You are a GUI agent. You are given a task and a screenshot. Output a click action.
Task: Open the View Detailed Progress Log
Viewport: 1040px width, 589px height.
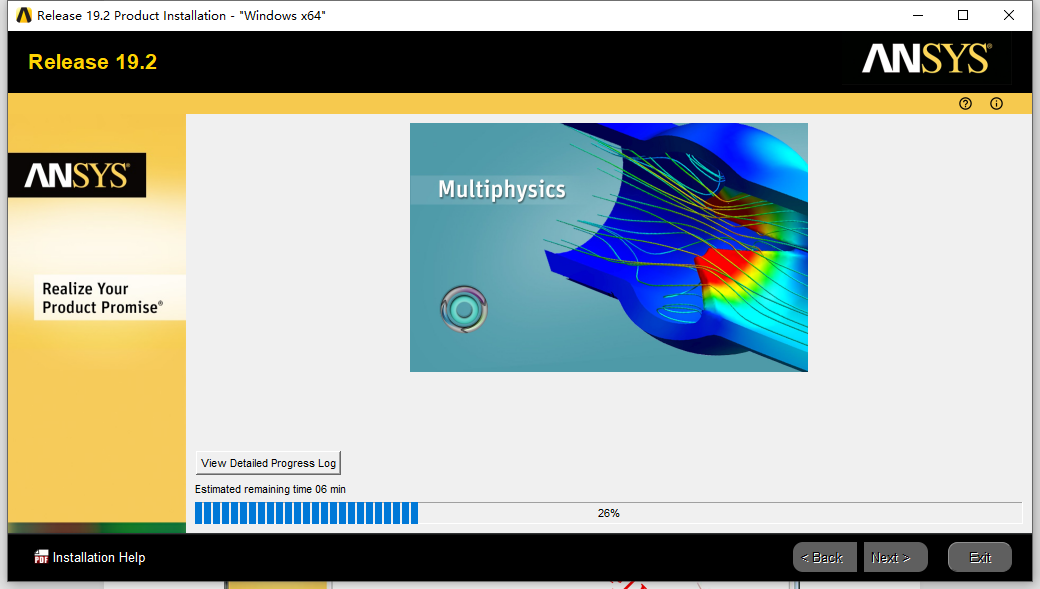pos(267,463)
